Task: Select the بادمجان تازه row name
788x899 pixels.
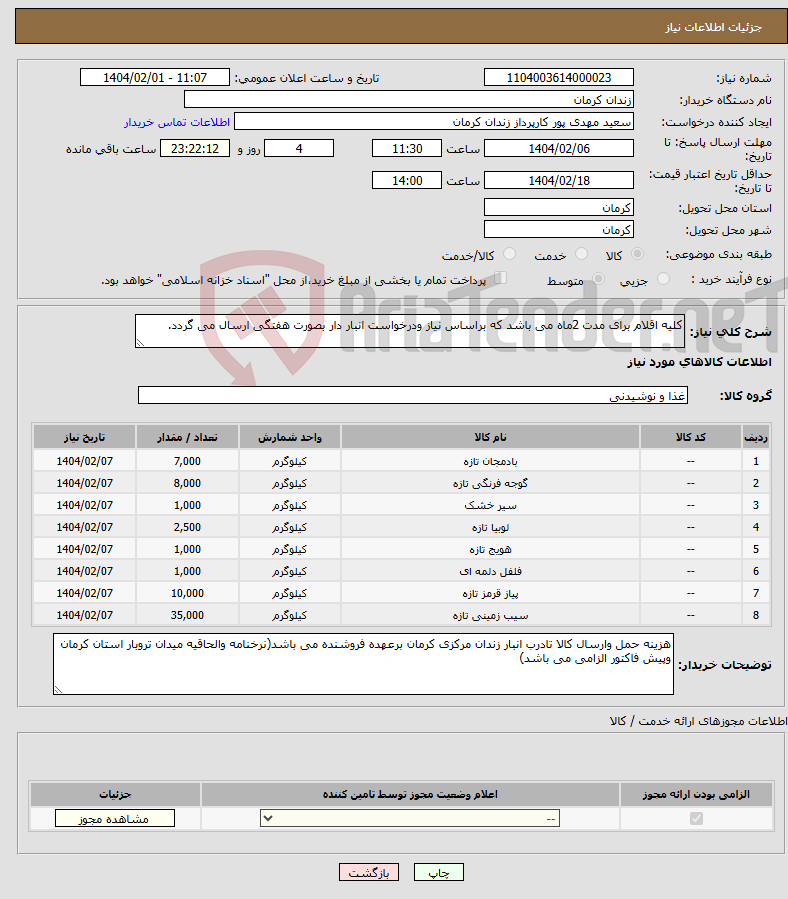Action: coord(490,462)
